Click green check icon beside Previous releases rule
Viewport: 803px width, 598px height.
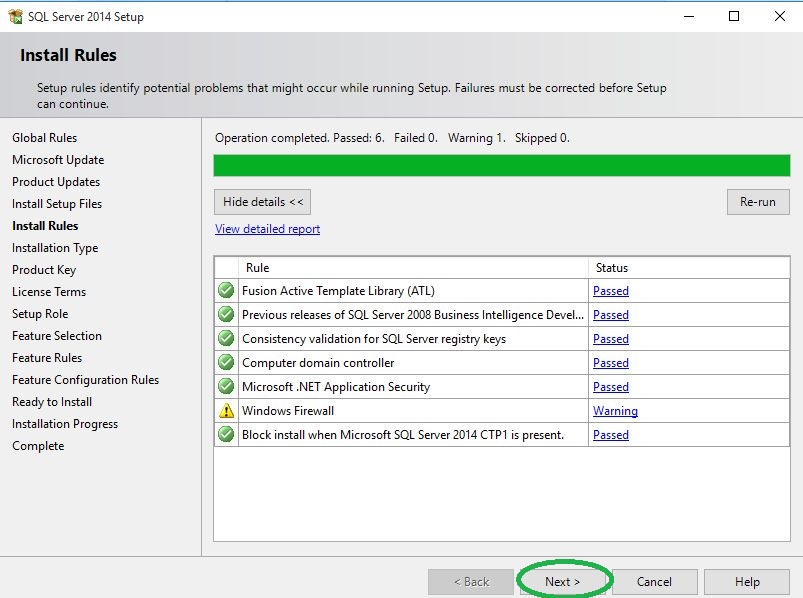(226, 315)
